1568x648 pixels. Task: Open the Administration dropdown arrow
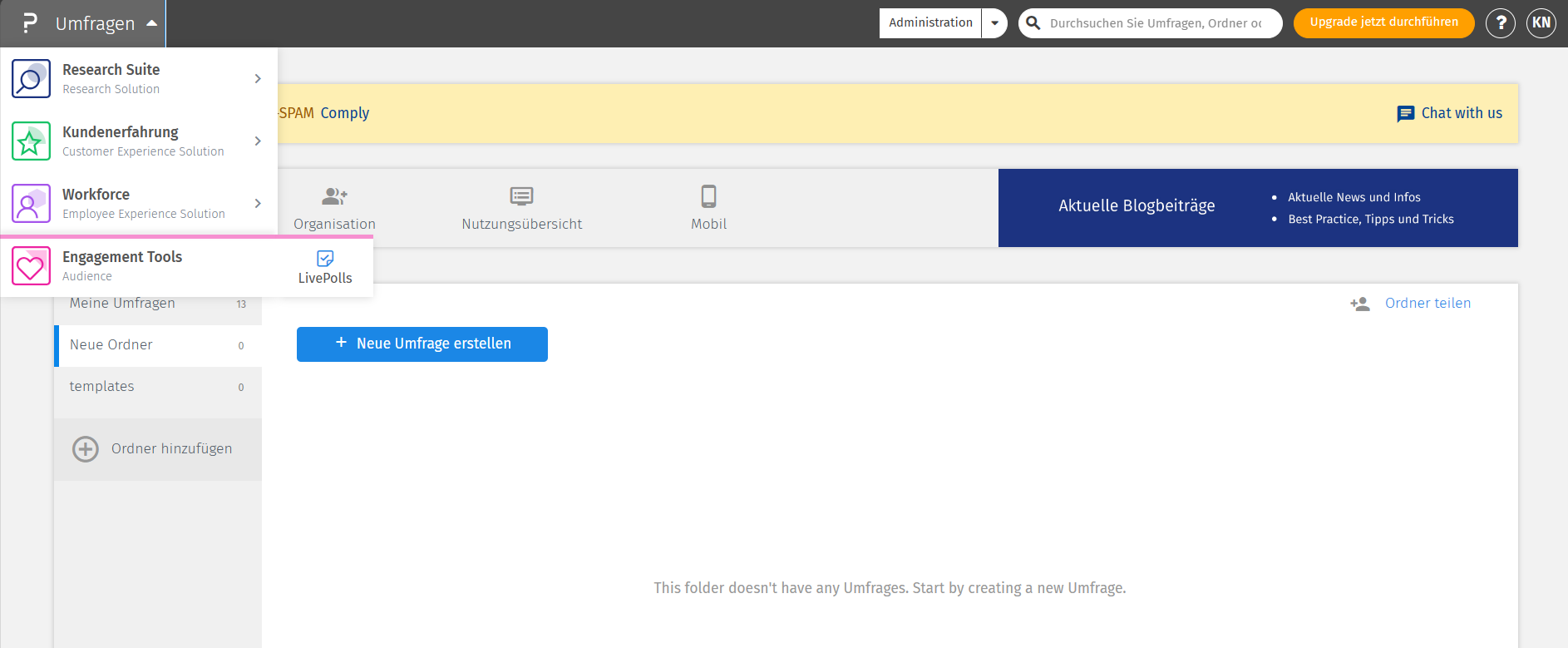tap(994, 23)
